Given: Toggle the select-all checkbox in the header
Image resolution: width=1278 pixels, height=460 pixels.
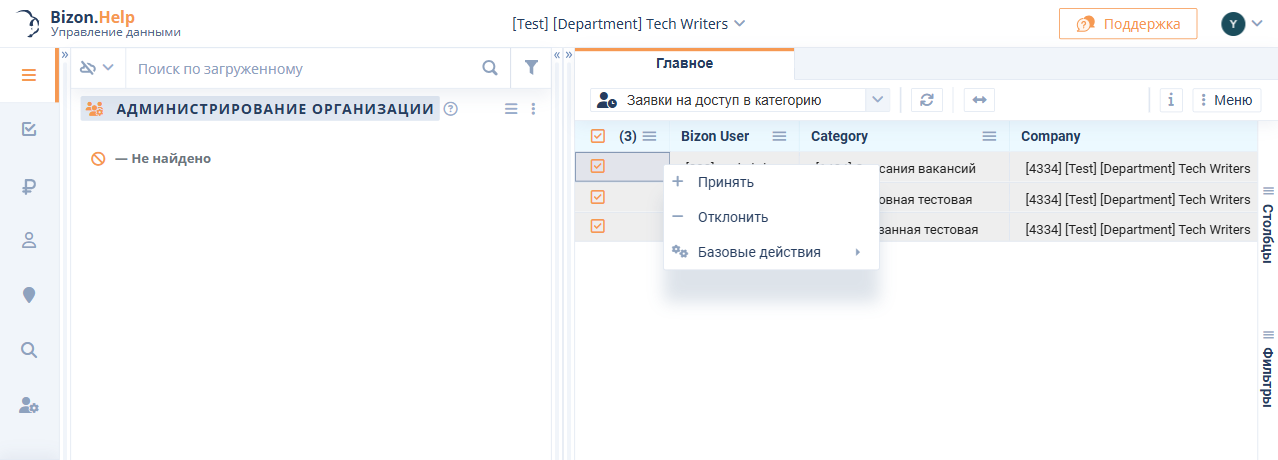Looking at the screenshot, I should (x=598, y=136).
